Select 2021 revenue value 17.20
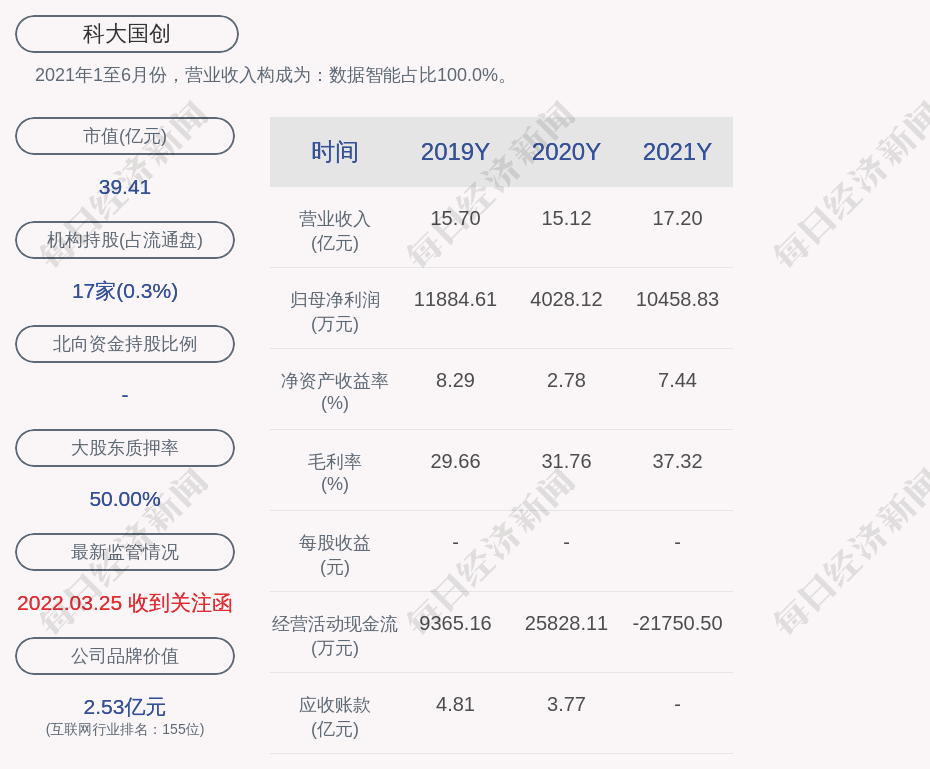 (x=677, y=218)
